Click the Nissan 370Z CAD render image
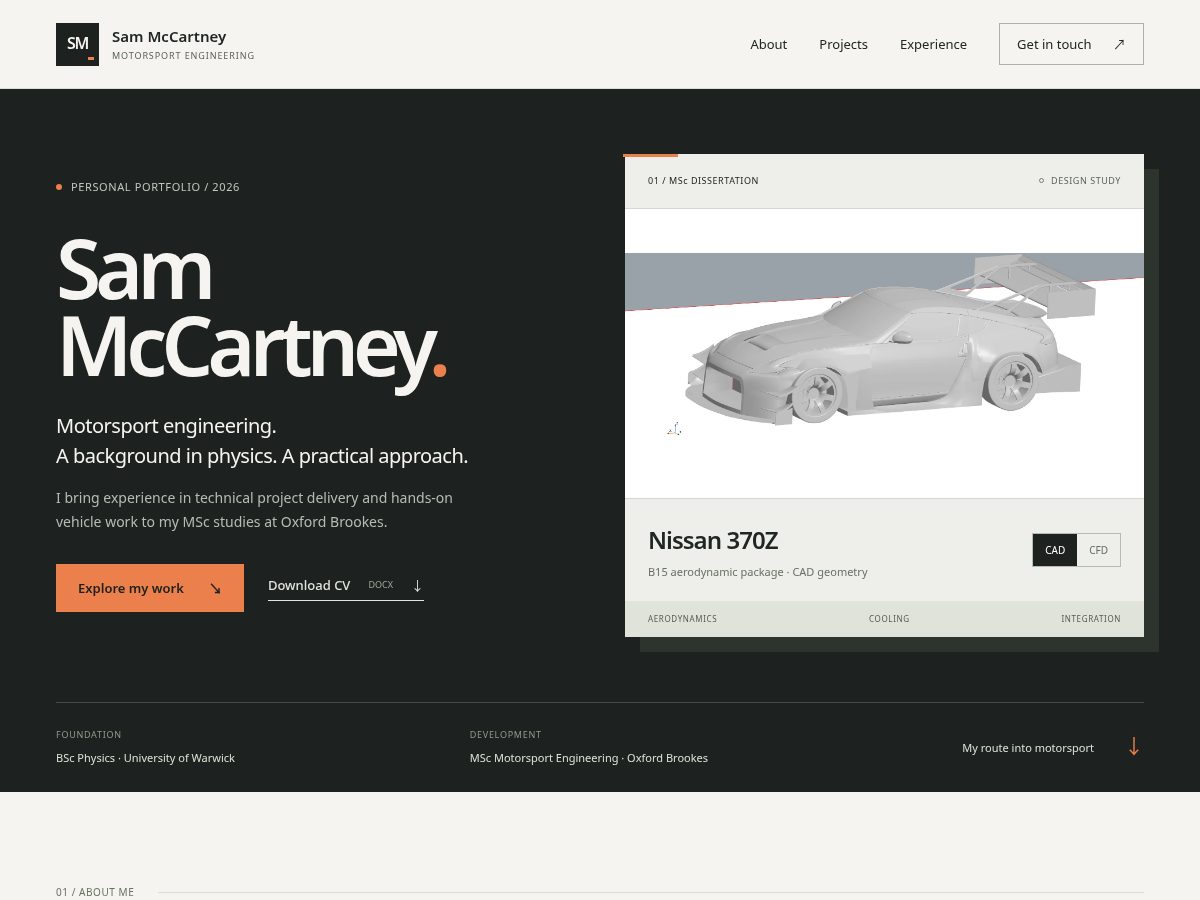The image size is (1200, 900). (x=884, y=353)
